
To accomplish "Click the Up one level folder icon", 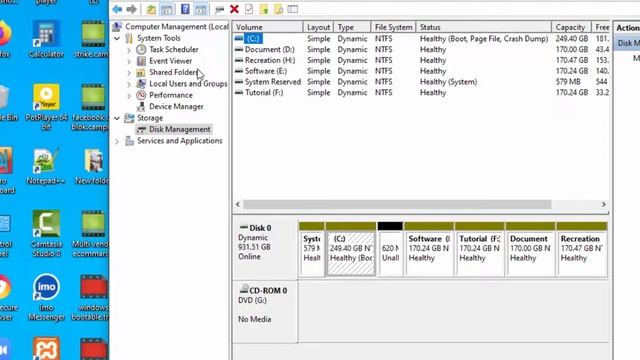I will 151,9.
